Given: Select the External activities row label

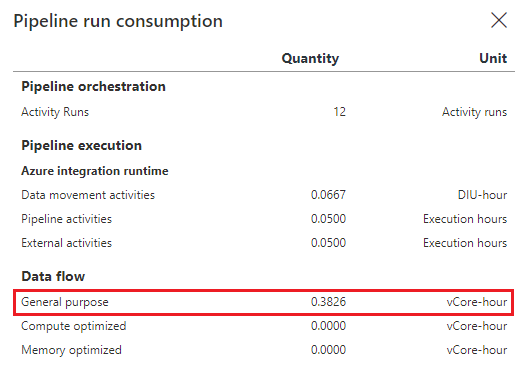Looking at the screenshot, I should pyautogui.click(x=66, y=243).
